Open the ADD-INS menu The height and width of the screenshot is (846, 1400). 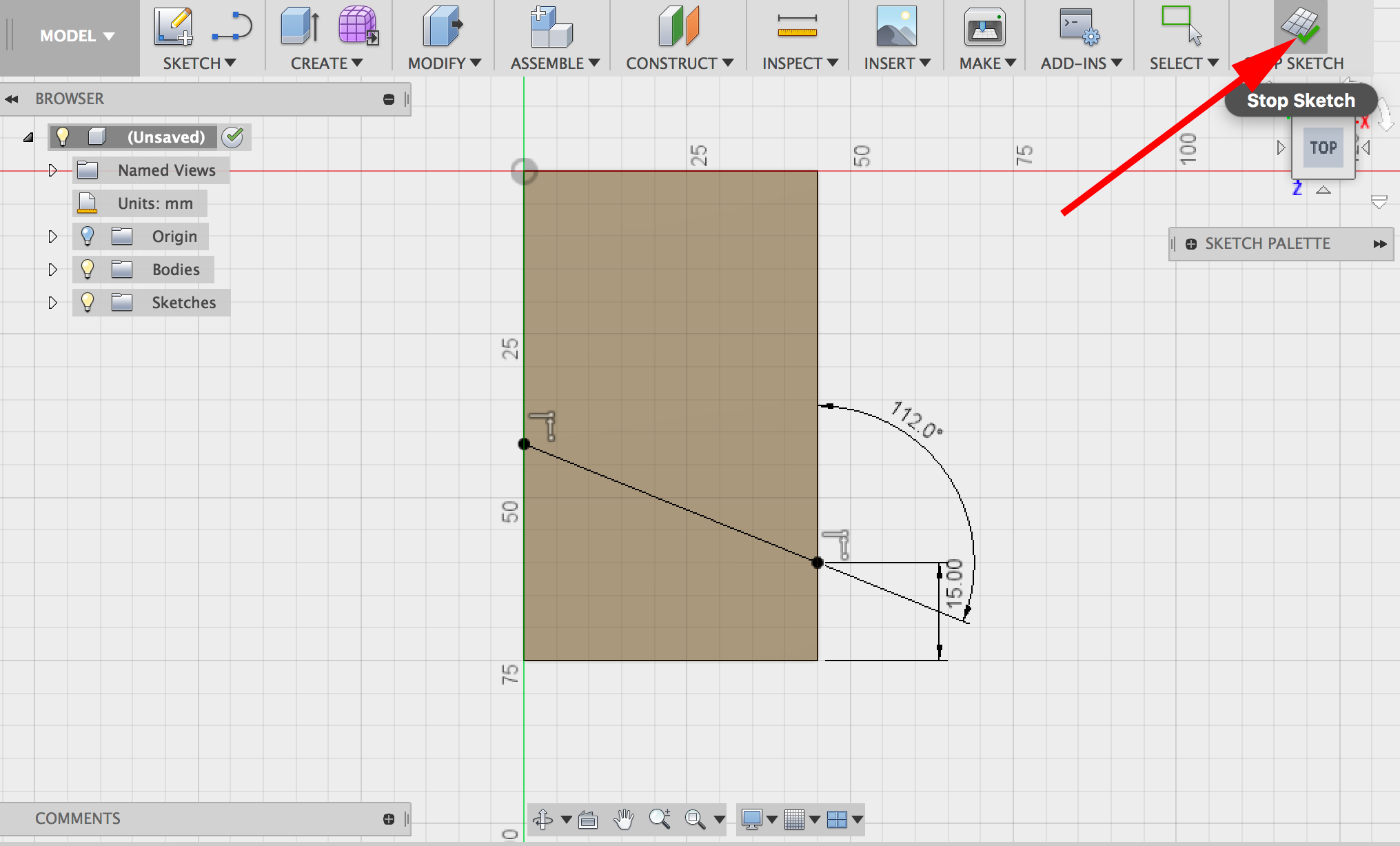pos(1081,63)
